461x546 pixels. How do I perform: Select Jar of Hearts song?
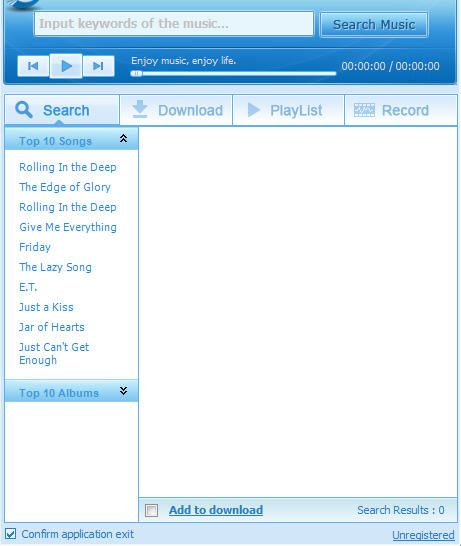[52, 327]
